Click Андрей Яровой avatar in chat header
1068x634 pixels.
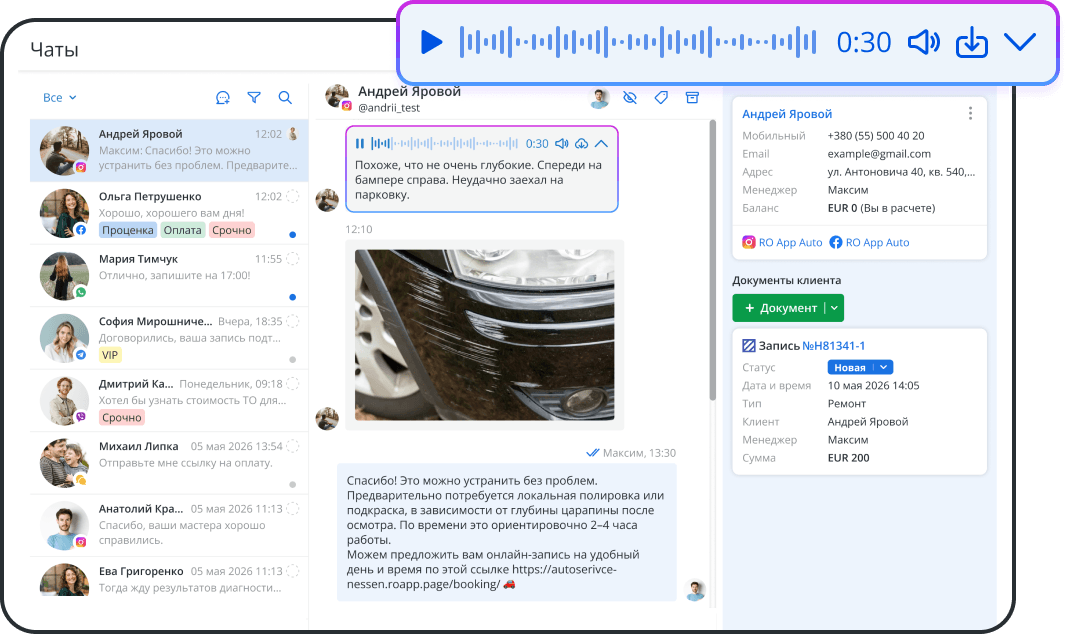(338, 98)
